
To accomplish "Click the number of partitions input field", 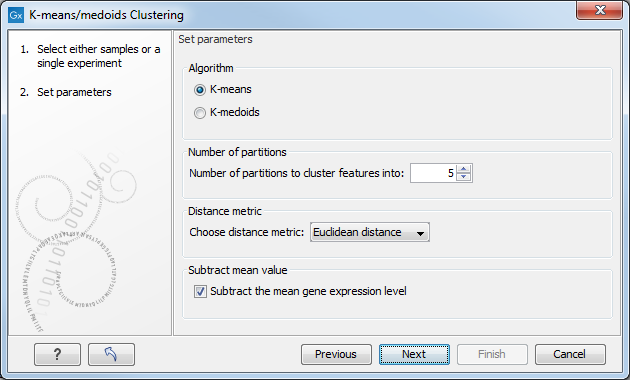I will (x=433, y=173).
